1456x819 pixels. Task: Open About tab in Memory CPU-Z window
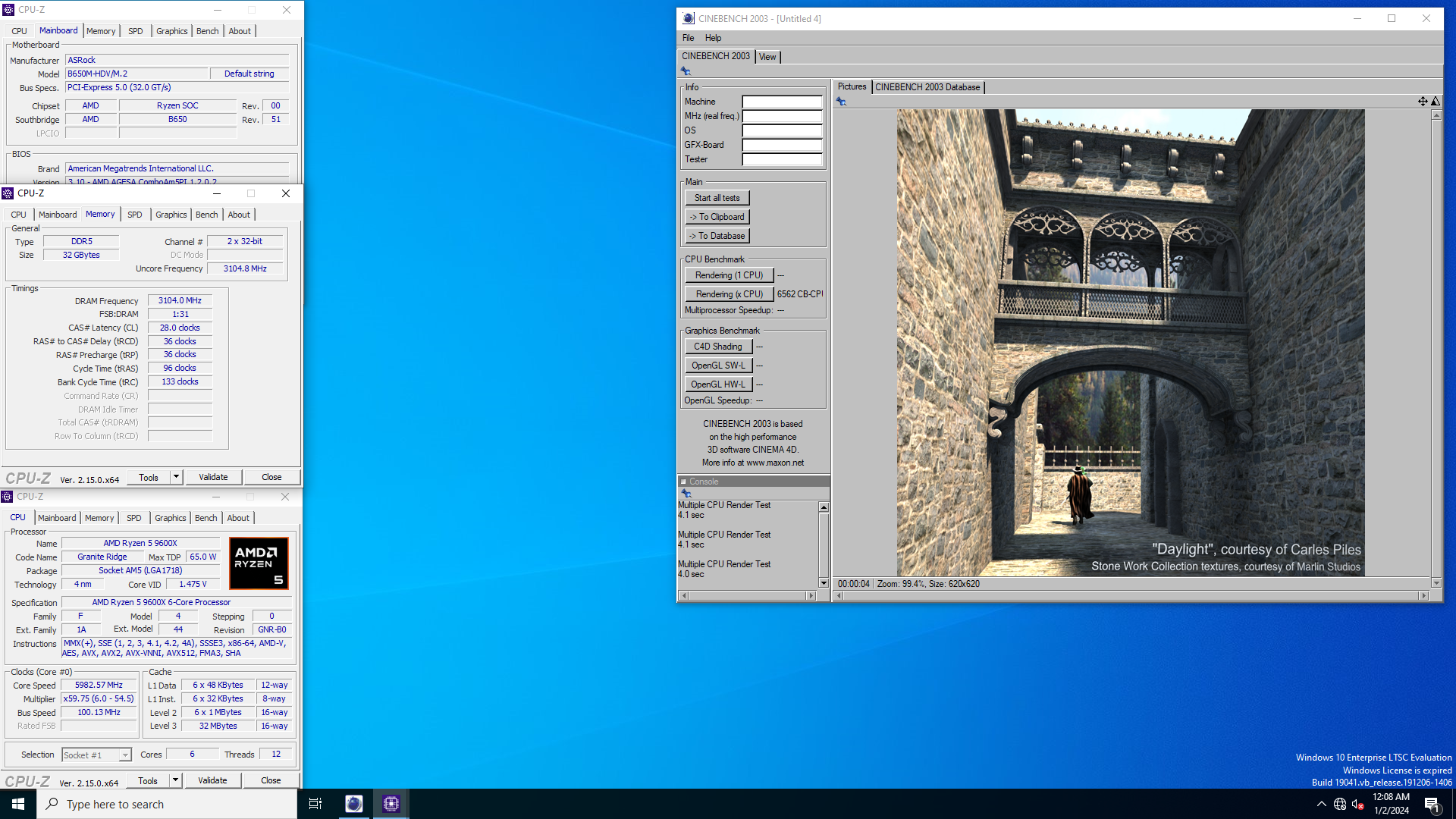tap(239, 215)
